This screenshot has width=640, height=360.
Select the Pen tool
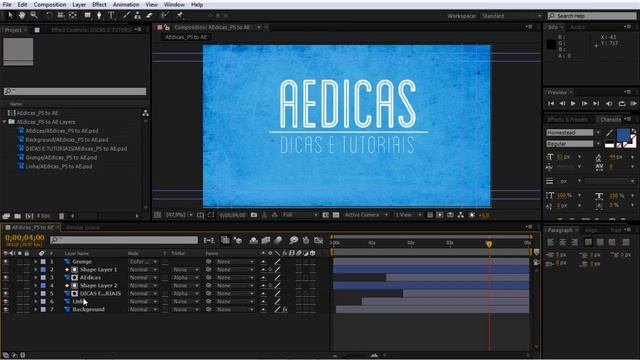(x=99, y=16)
